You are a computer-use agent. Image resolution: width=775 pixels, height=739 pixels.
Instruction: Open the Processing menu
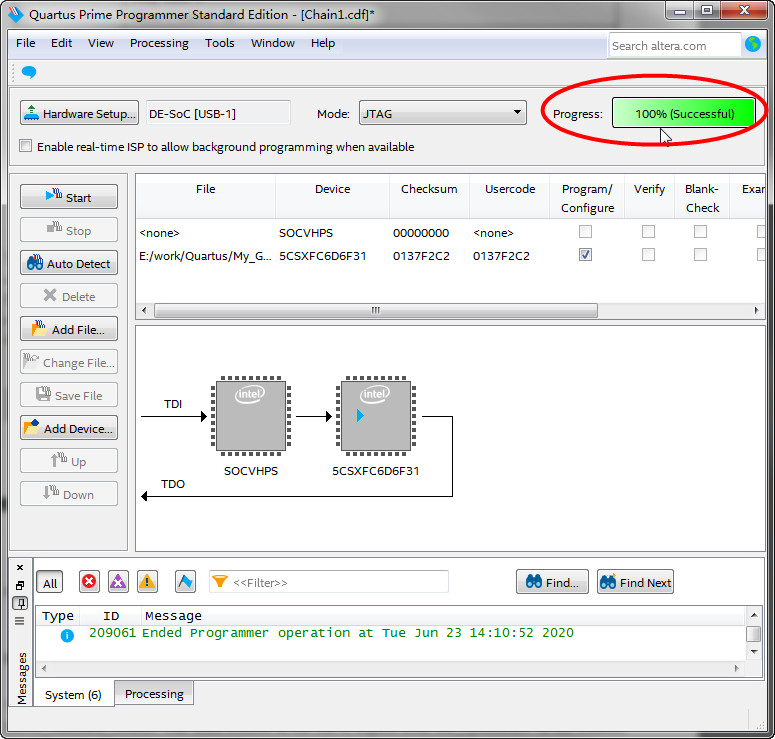point(159,43)
